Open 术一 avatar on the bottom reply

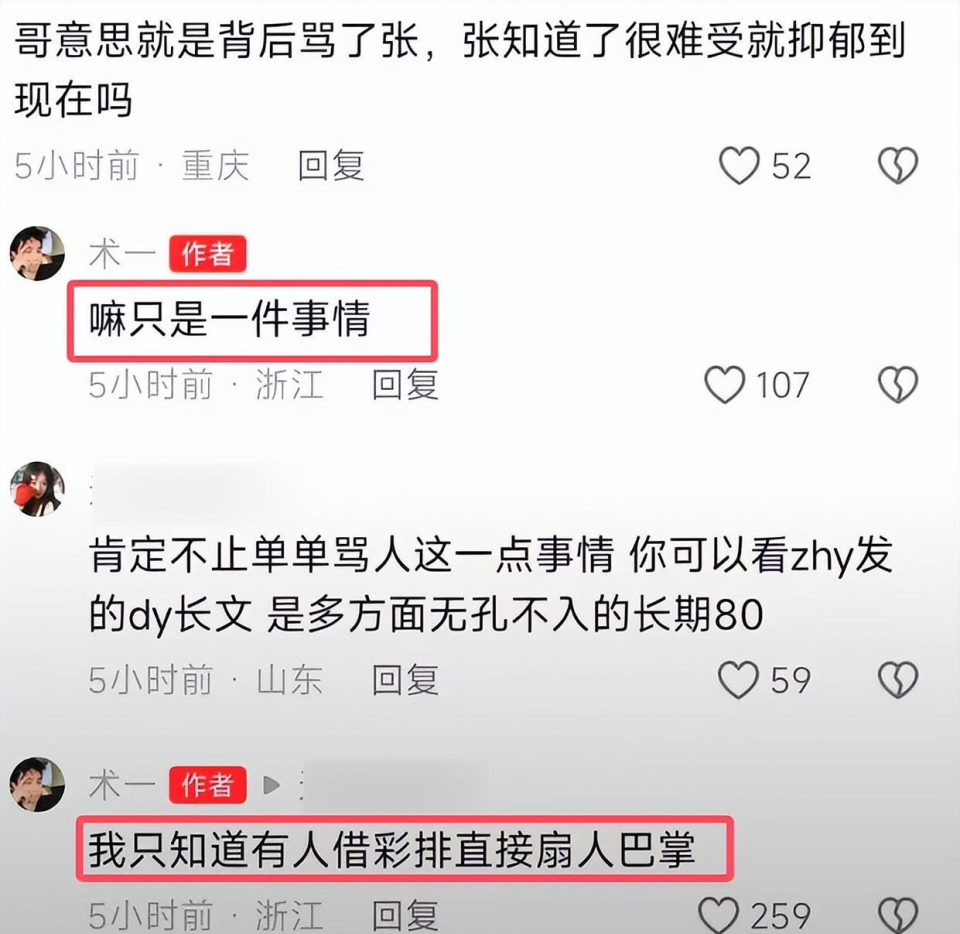[37, 785]
